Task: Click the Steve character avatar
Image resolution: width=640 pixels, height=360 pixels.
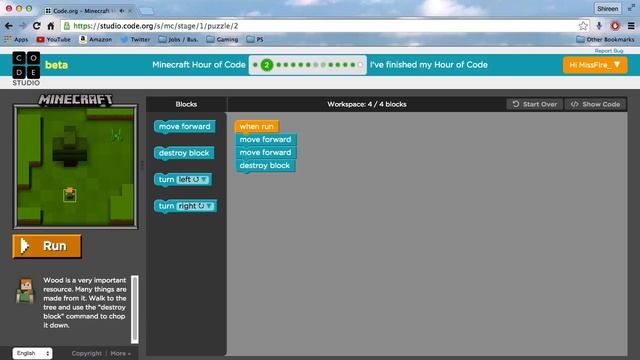Action: tap(26, 290)
